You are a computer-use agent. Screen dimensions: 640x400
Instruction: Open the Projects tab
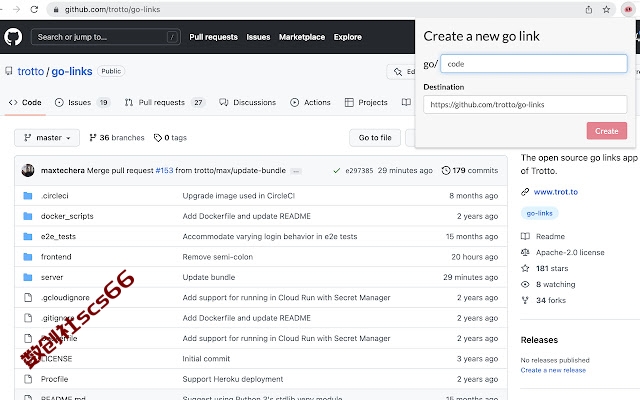tap(366, 102)
